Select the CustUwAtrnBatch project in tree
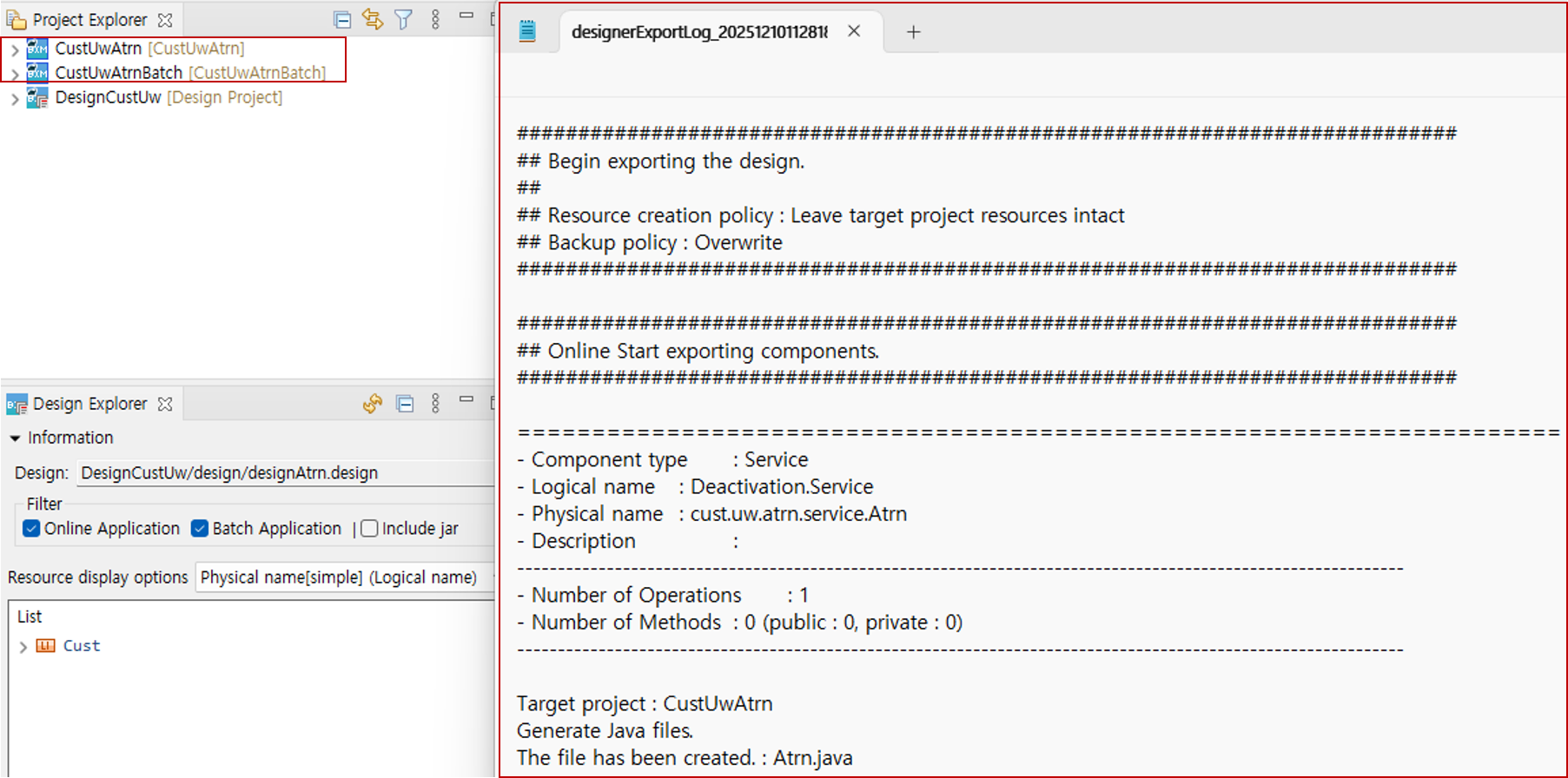The height and width of the screenshot is (778, 1568). click(118, 73)
